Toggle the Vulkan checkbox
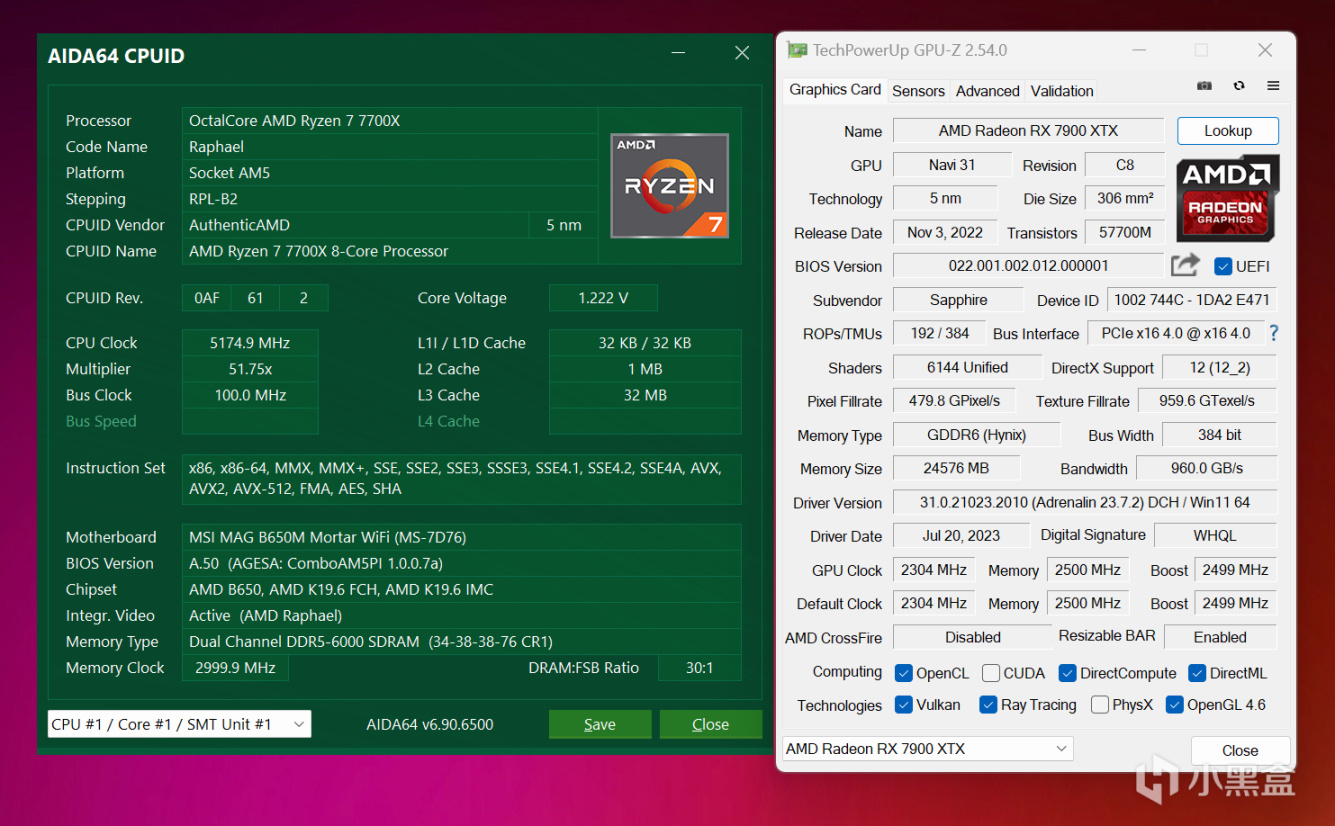This screenshot has height=826, width=1335. [903, 705]
